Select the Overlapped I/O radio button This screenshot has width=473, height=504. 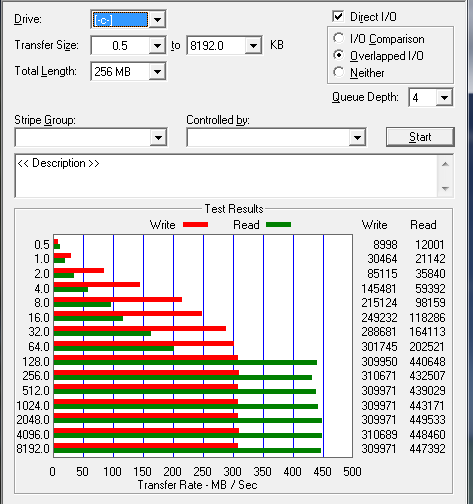[x=339, y=55]
